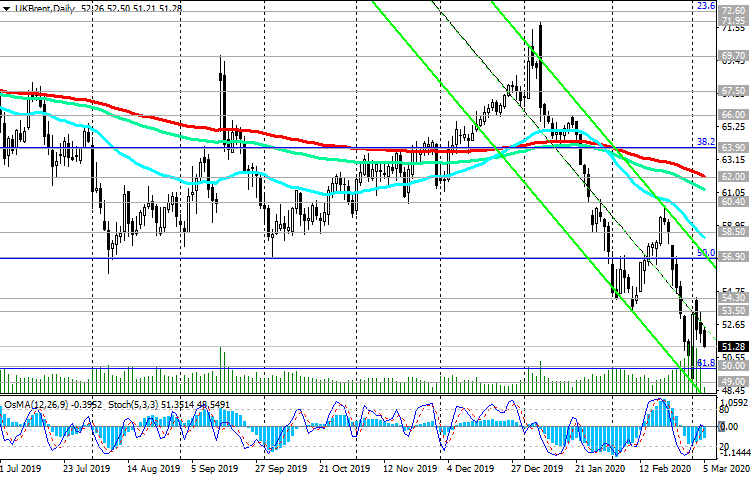Select the current price label 51.28
Screen dimensions: 755x479
coord(735,346)
